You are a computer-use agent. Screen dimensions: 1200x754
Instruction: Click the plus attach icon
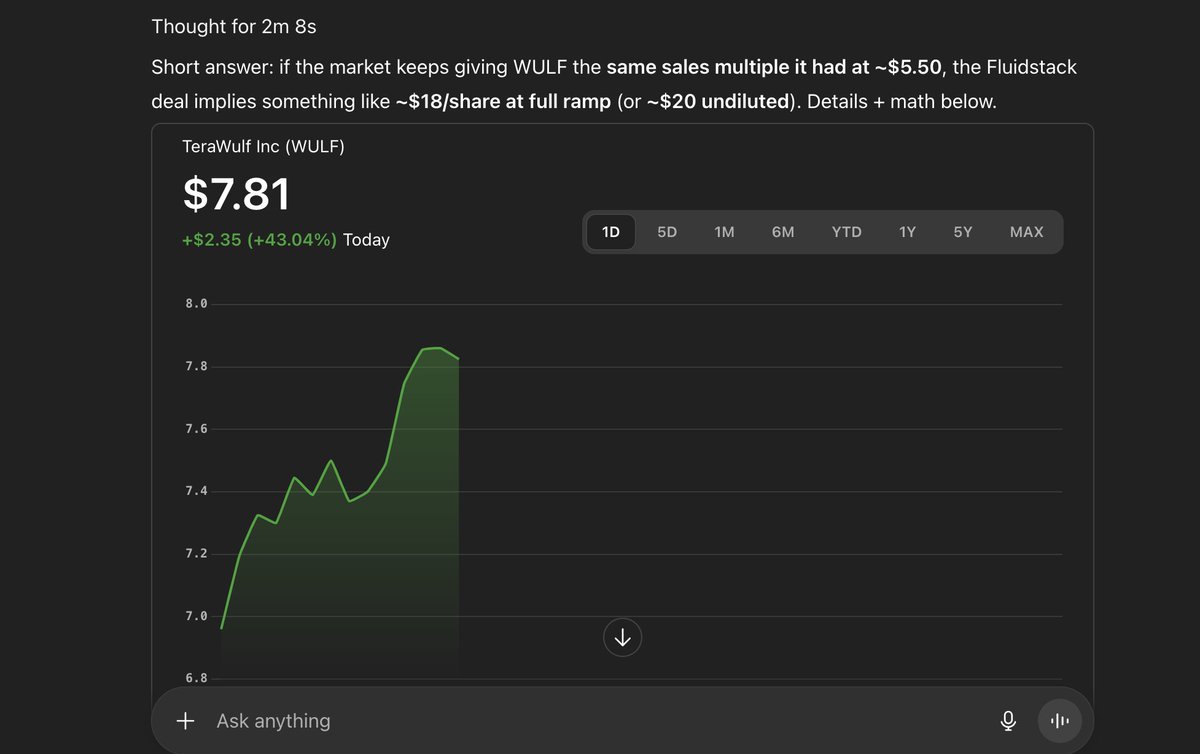click(x=185, y=721)
